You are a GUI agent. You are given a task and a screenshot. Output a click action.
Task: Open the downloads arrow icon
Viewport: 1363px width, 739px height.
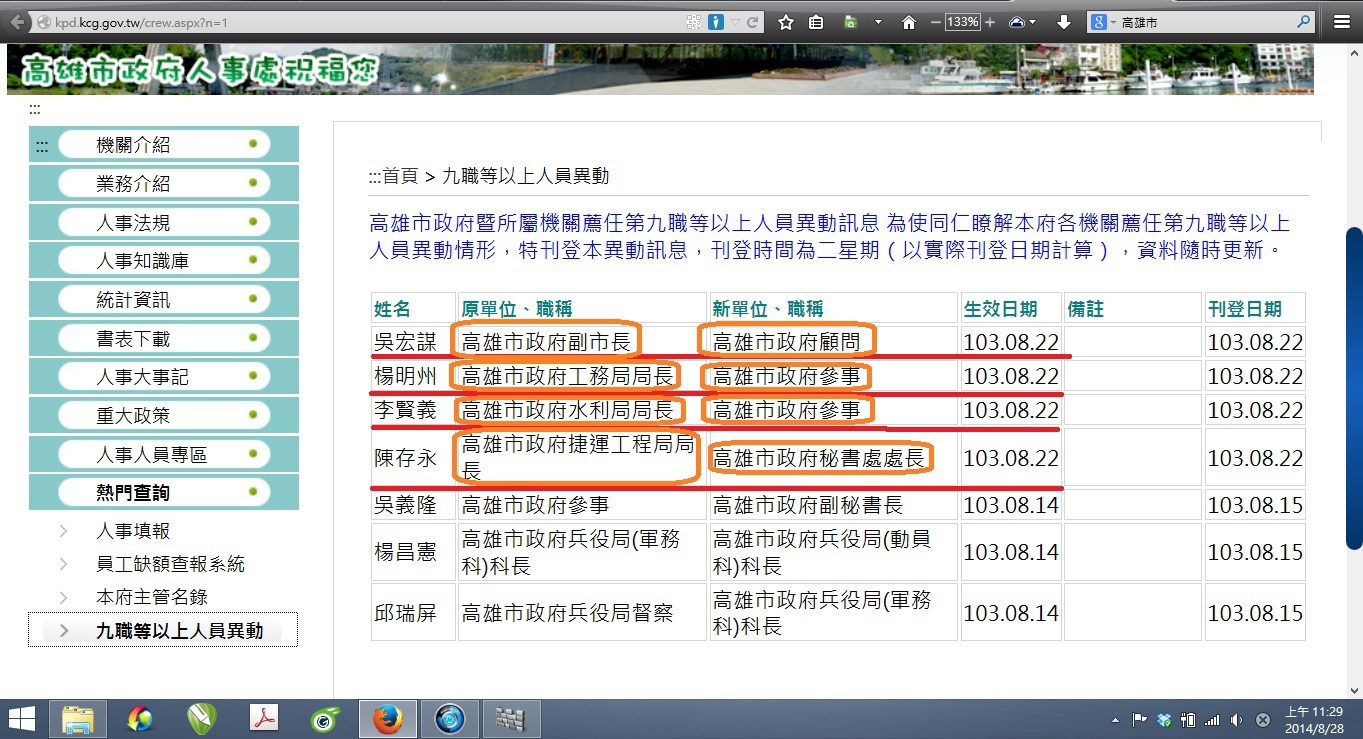1064,22
